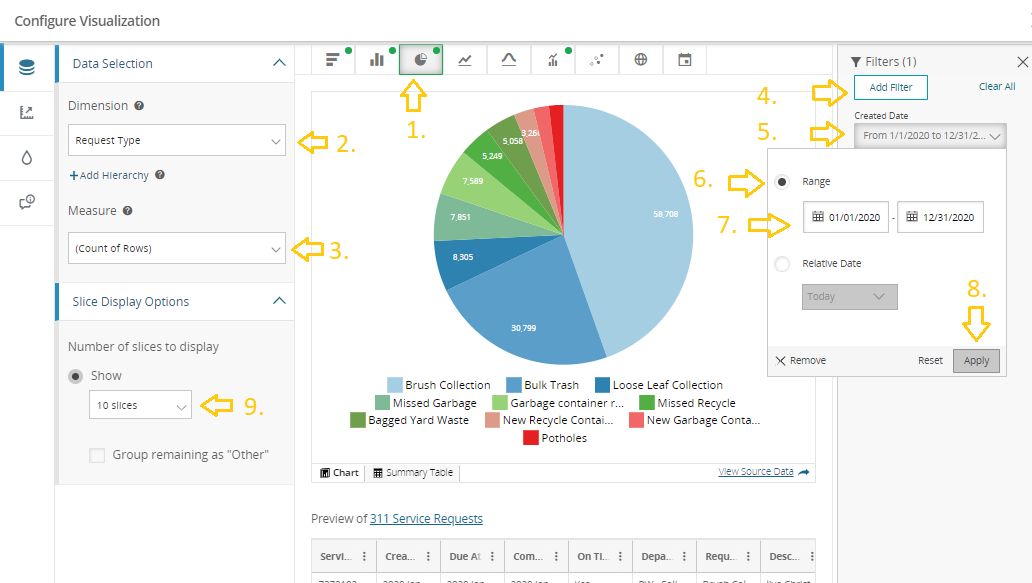Screen dimensions: 1032x583
Task: Switch to the Summary Table tab
Action: coord(413,472)
